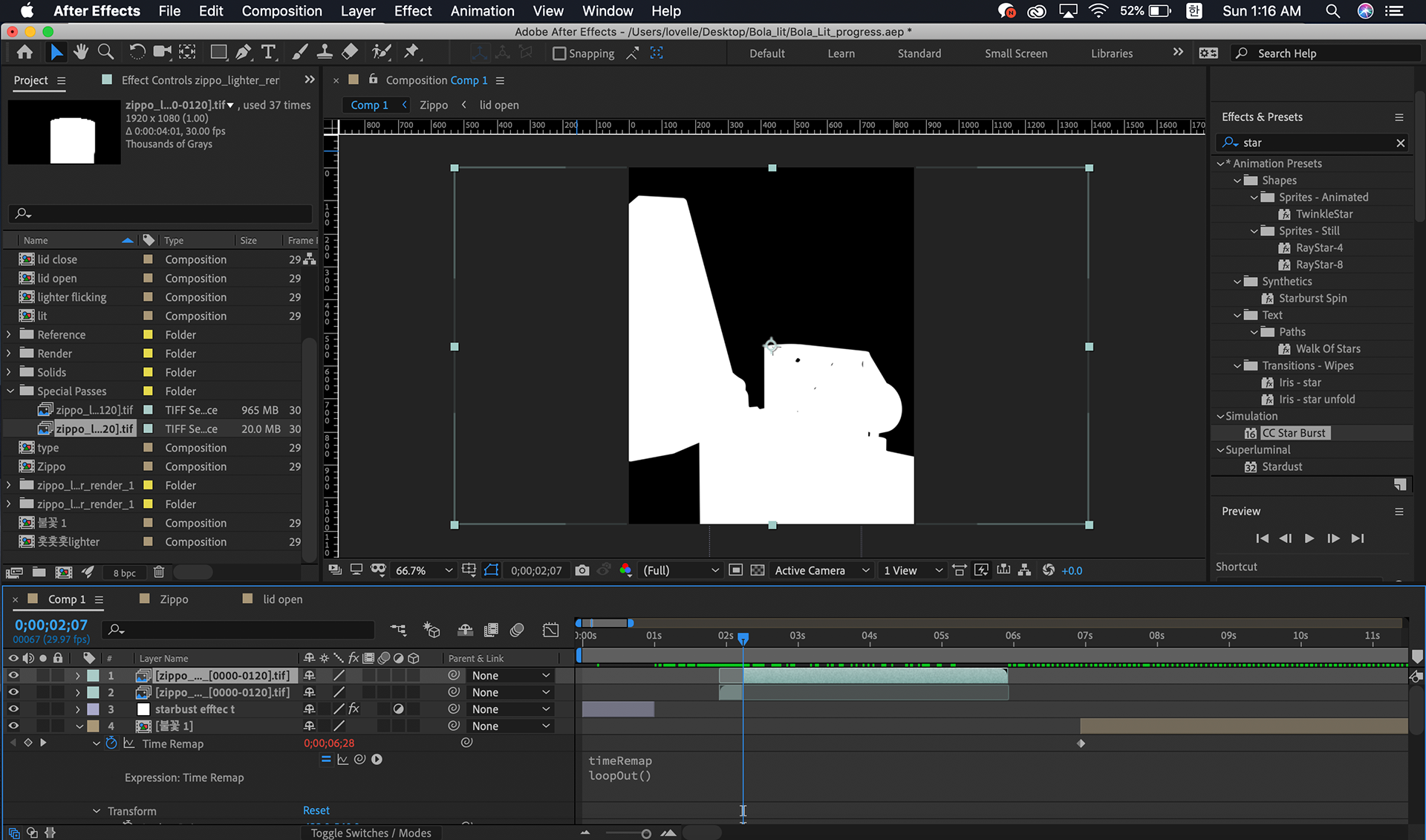Select the Selection arrow tool
Image resolution: width=1426 pixels, height=840 pixels.
tap(56, 52)
